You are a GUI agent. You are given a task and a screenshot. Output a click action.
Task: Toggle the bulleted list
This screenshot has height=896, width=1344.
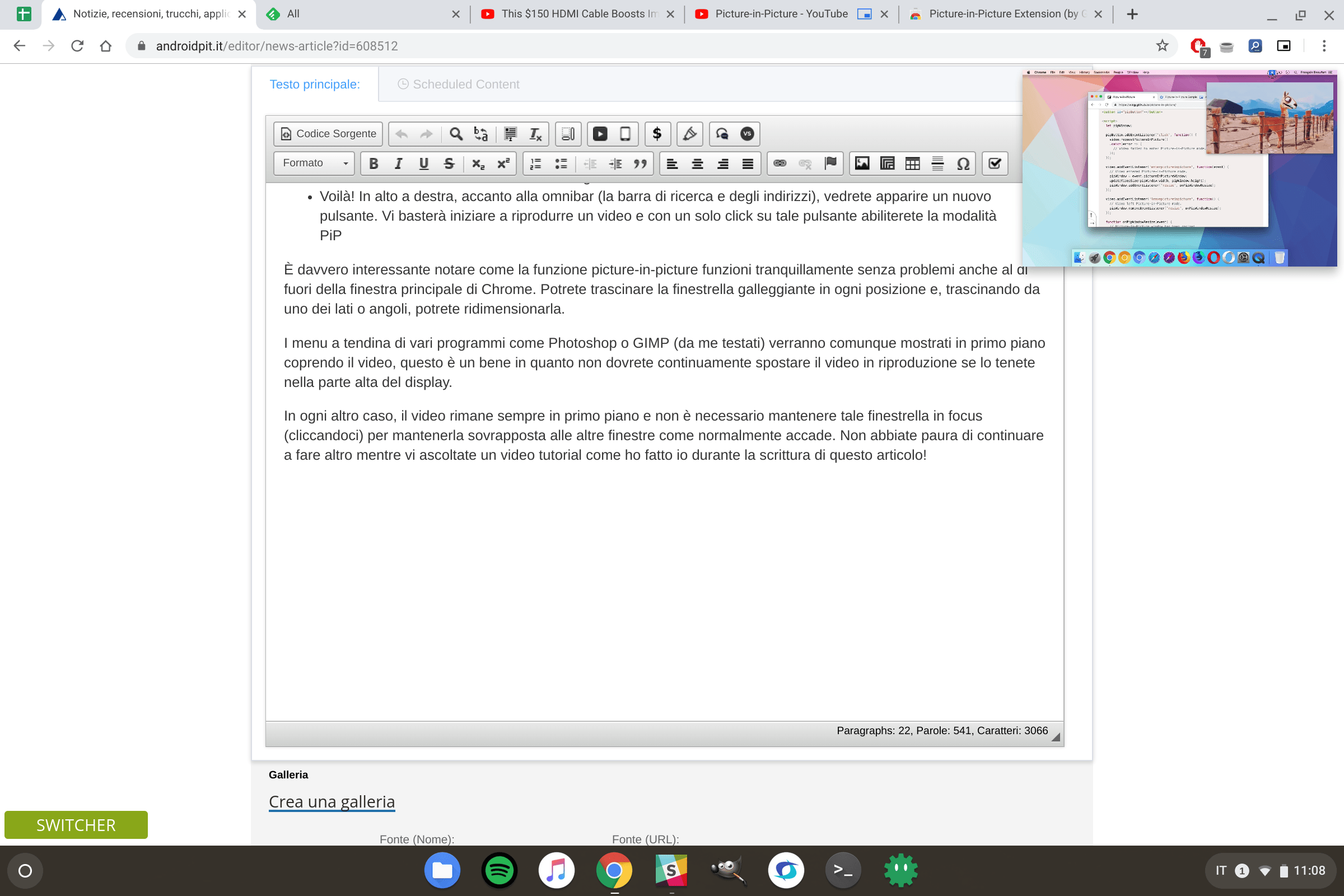click(561, 164)
